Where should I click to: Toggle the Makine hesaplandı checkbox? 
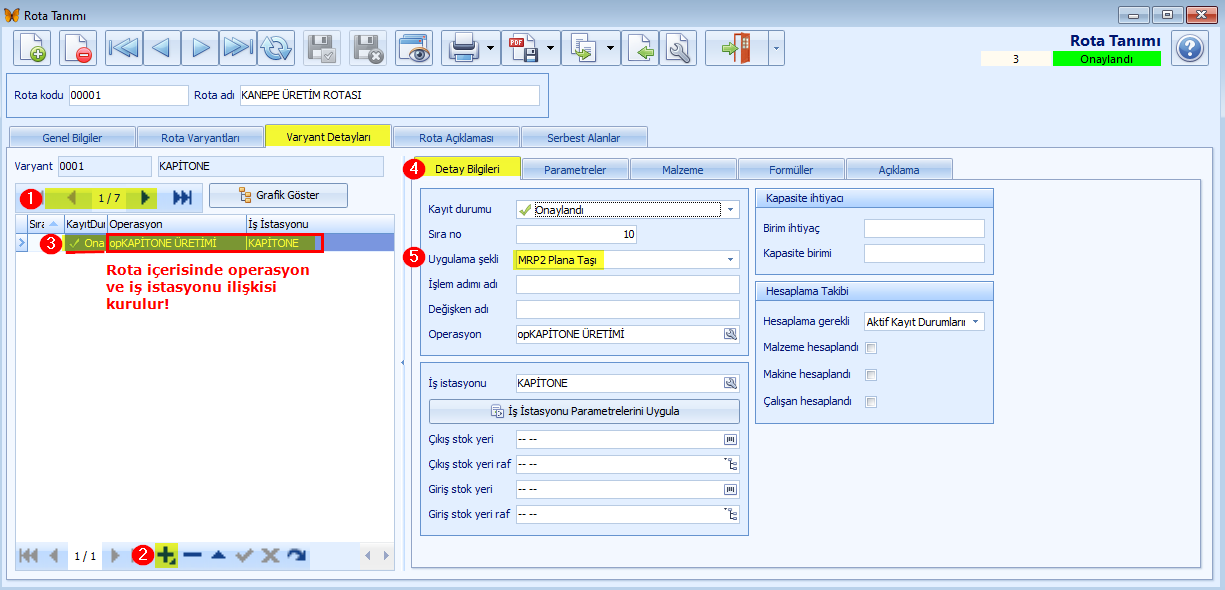871,375
